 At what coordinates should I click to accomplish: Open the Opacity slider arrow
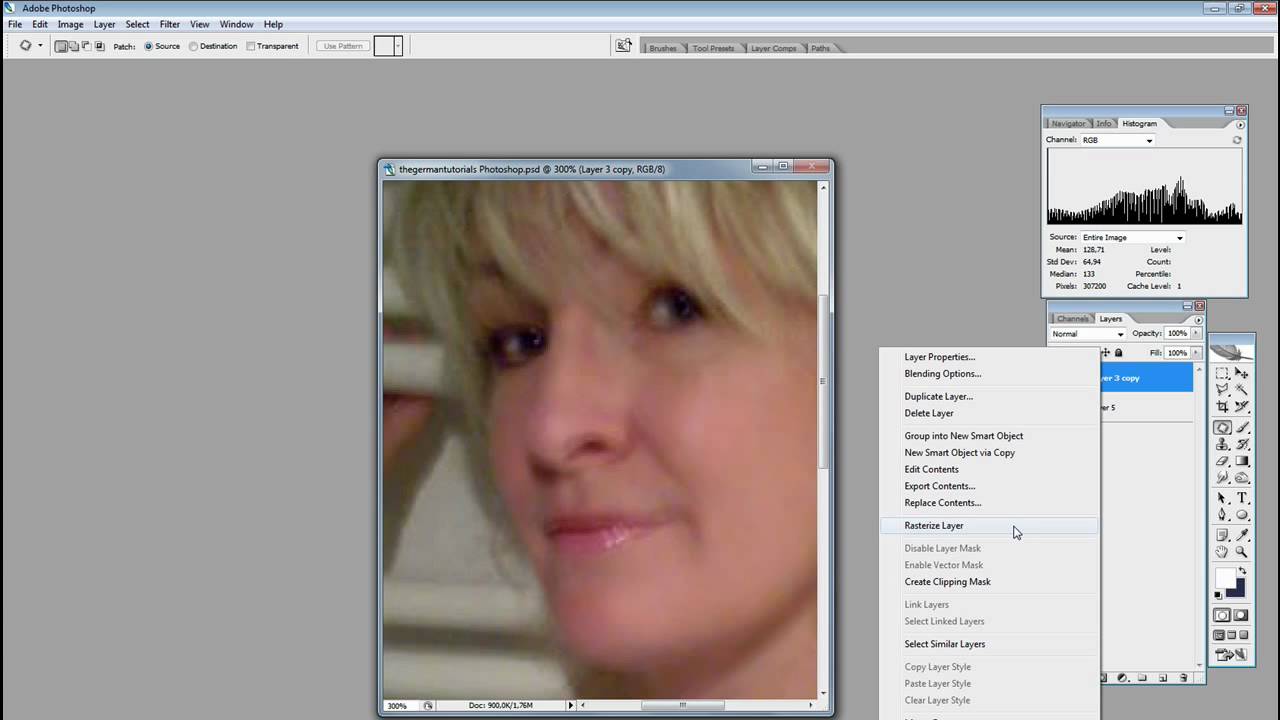[1196, 333]
